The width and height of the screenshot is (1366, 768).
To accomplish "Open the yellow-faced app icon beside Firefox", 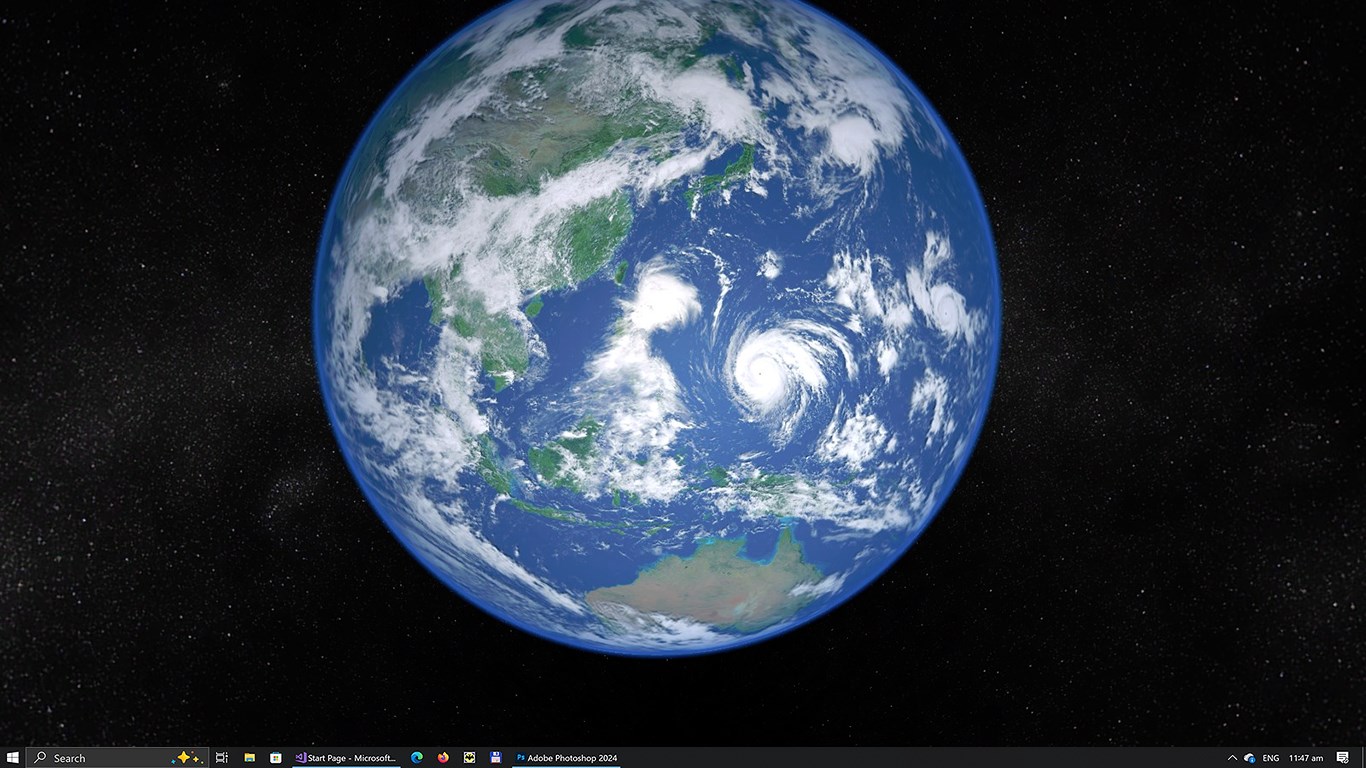I will (x=469, y=758).
